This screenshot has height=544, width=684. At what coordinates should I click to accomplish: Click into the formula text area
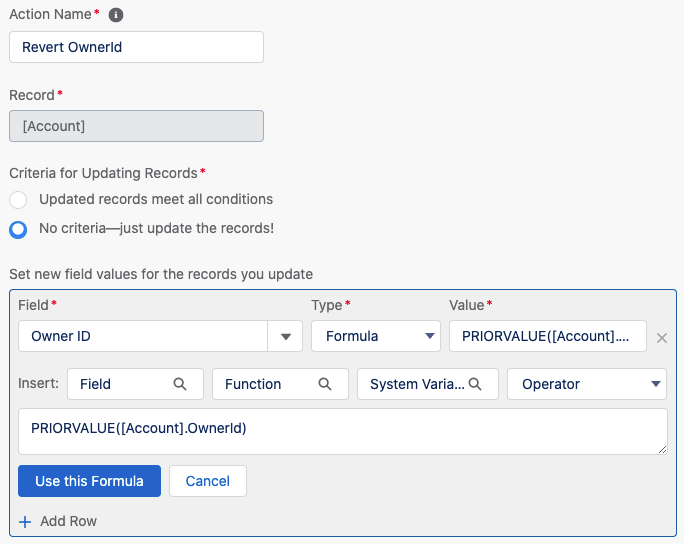coord(343,431)
